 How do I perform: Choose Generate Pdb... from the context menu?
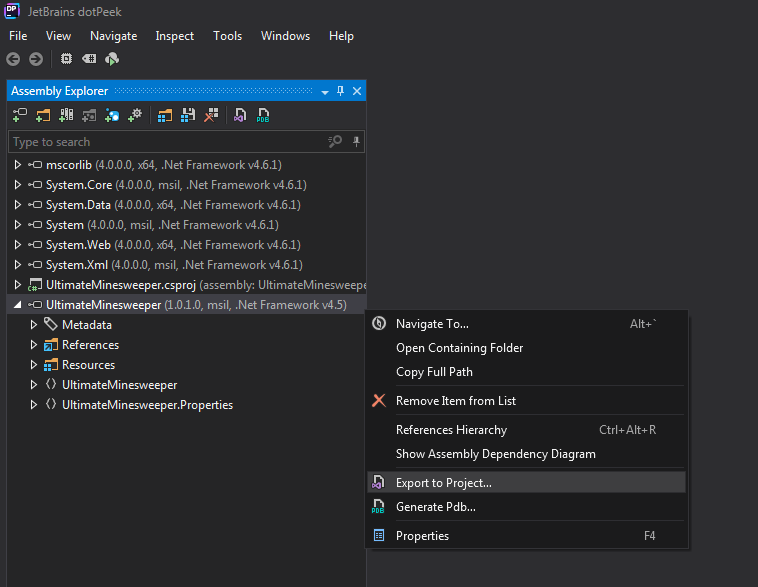526,507
